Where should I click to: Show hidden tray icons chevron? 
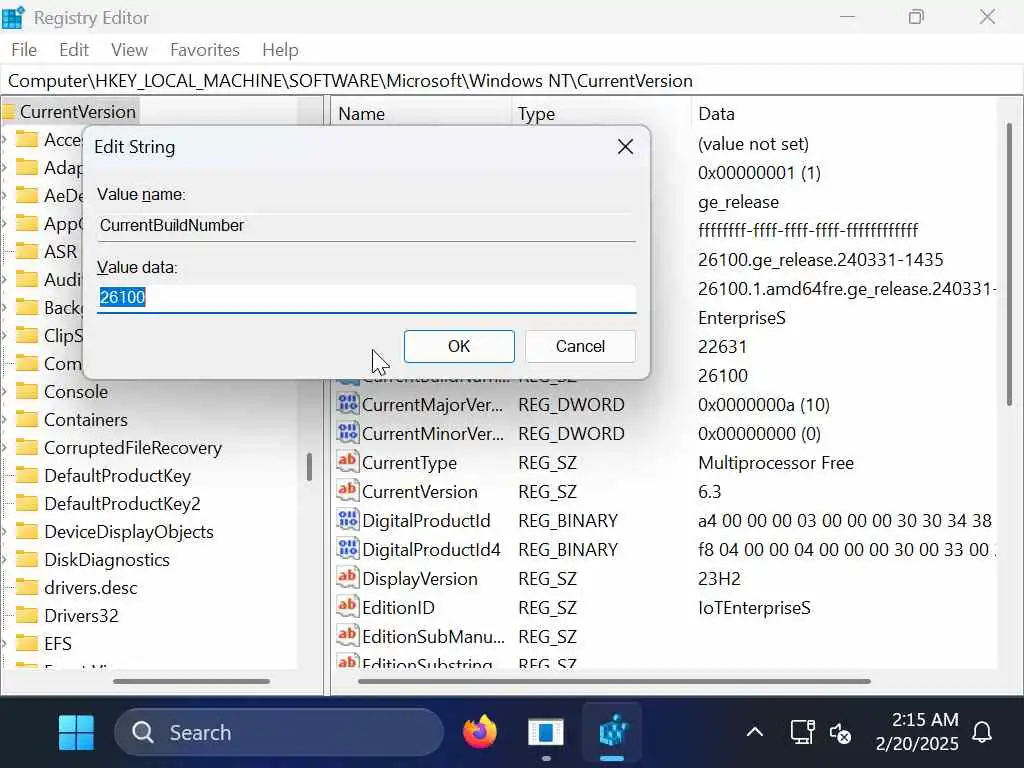point(755,731)
